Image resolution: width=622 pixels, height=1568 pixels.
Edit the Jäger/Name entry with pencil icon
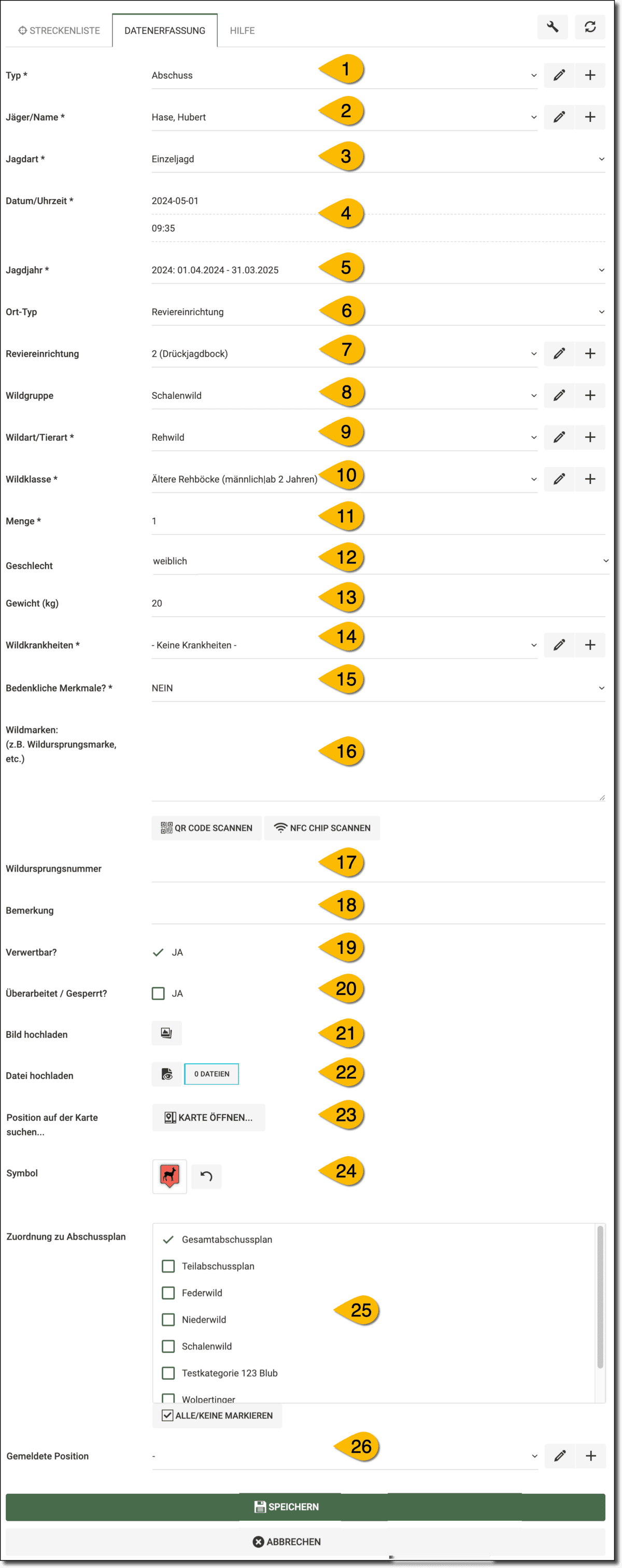tap(559, 117)
